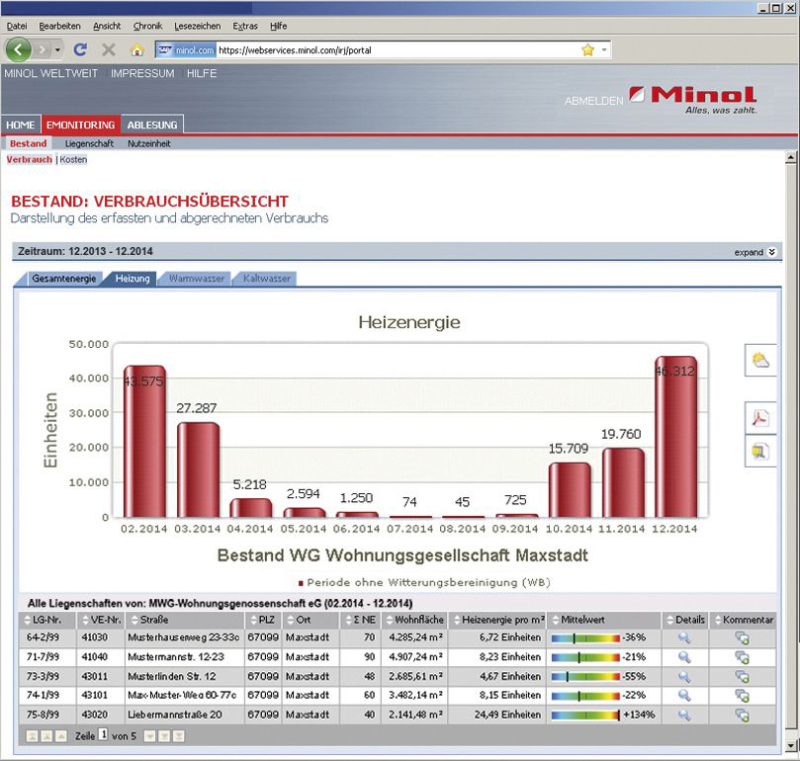This screenshot has height=761, width=800.
Task: Sort table by PLZ column
Action: click(x=263, y=620)
